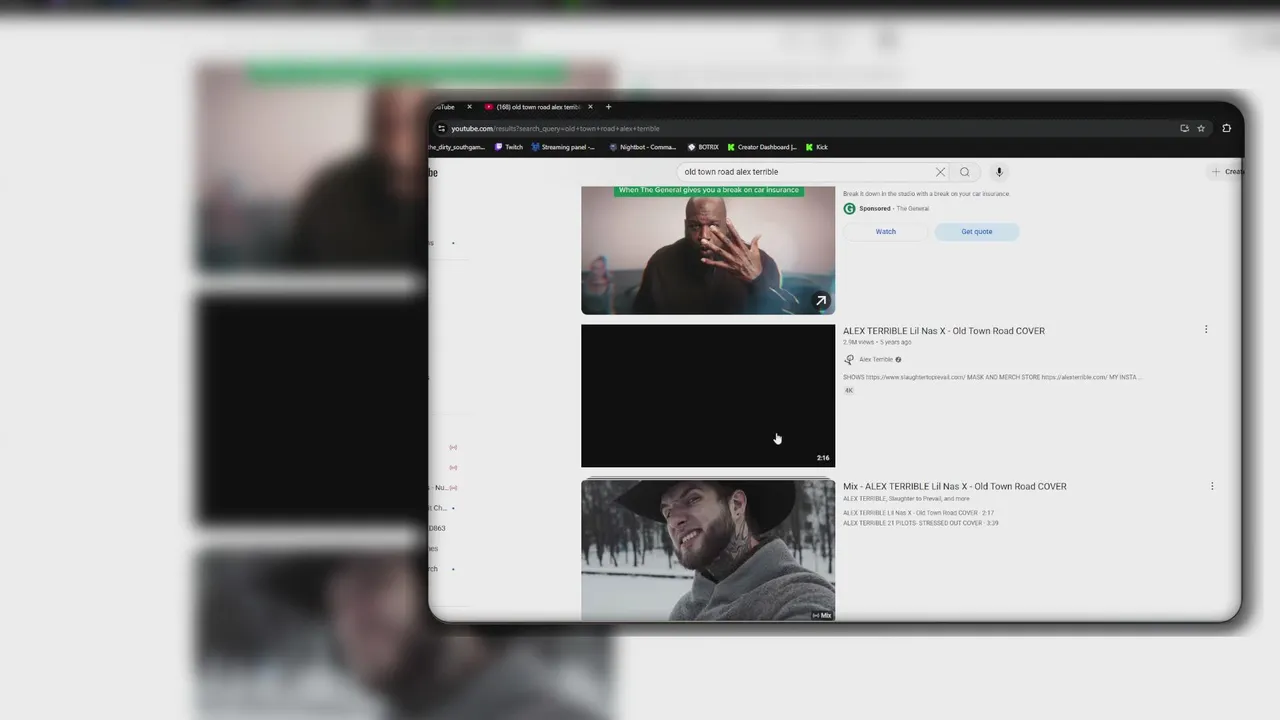The image size is (1280, 720).
Task: Open the the_dirty_southgam bookmark
Action: [456, 147]
